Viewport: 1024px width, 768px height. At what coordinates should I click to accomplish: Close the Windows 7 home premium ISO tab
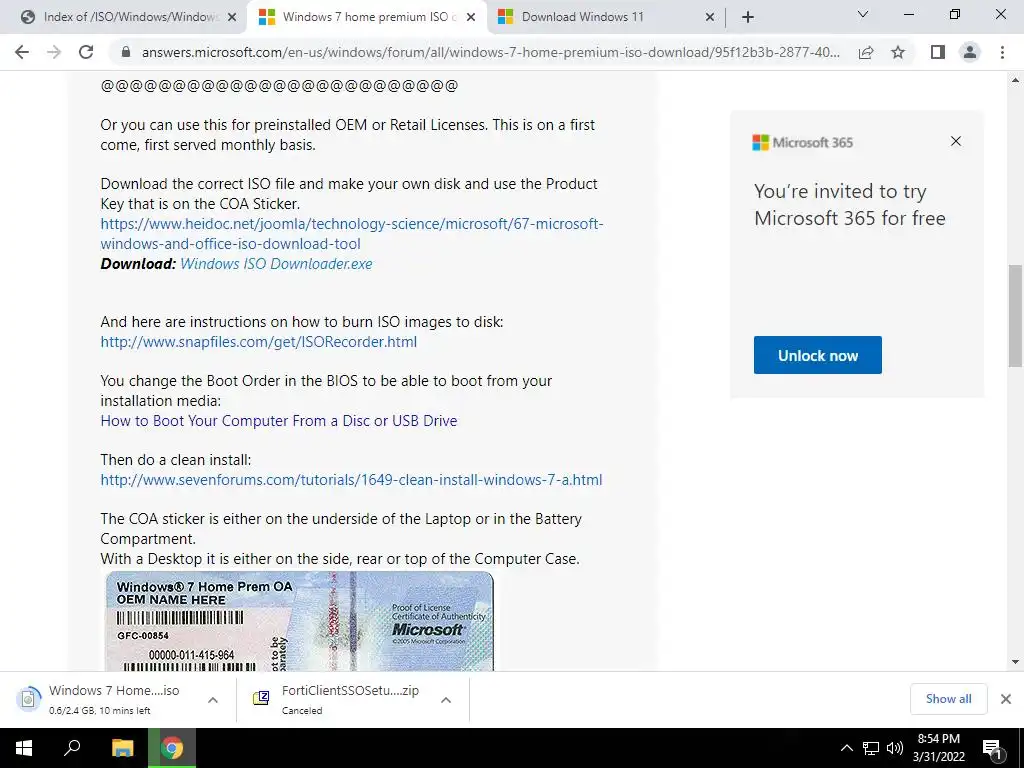(x=471, y=18)
